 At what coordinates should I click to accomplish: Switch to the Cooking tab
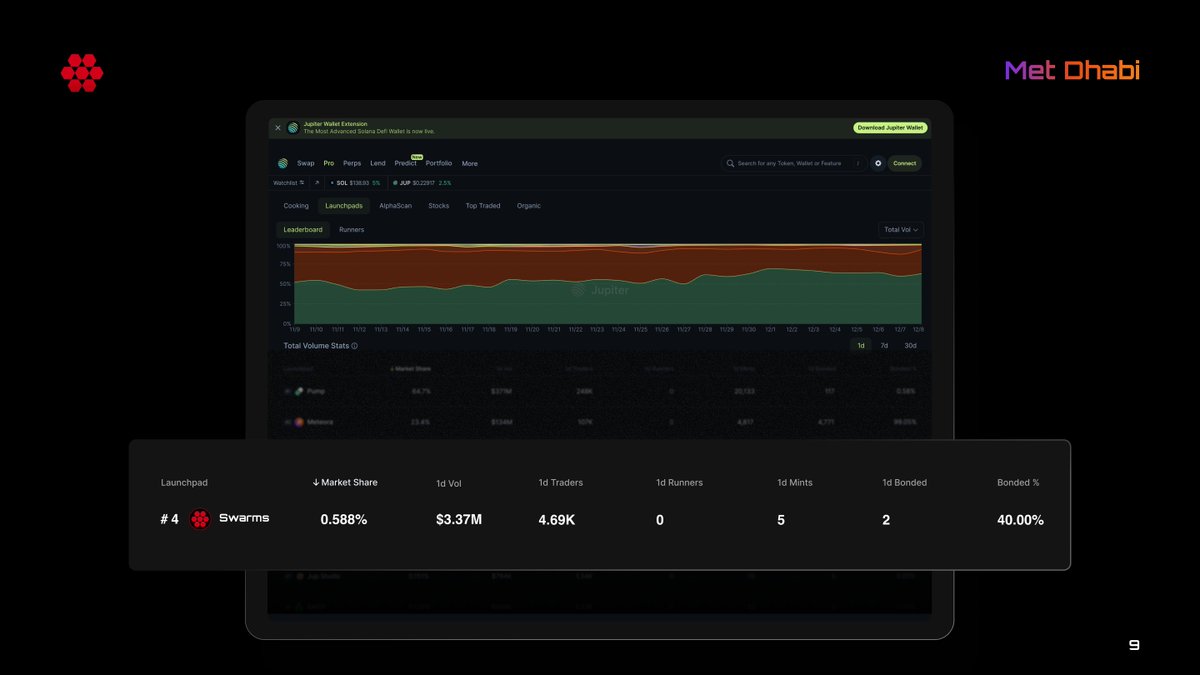click(296, 206)
